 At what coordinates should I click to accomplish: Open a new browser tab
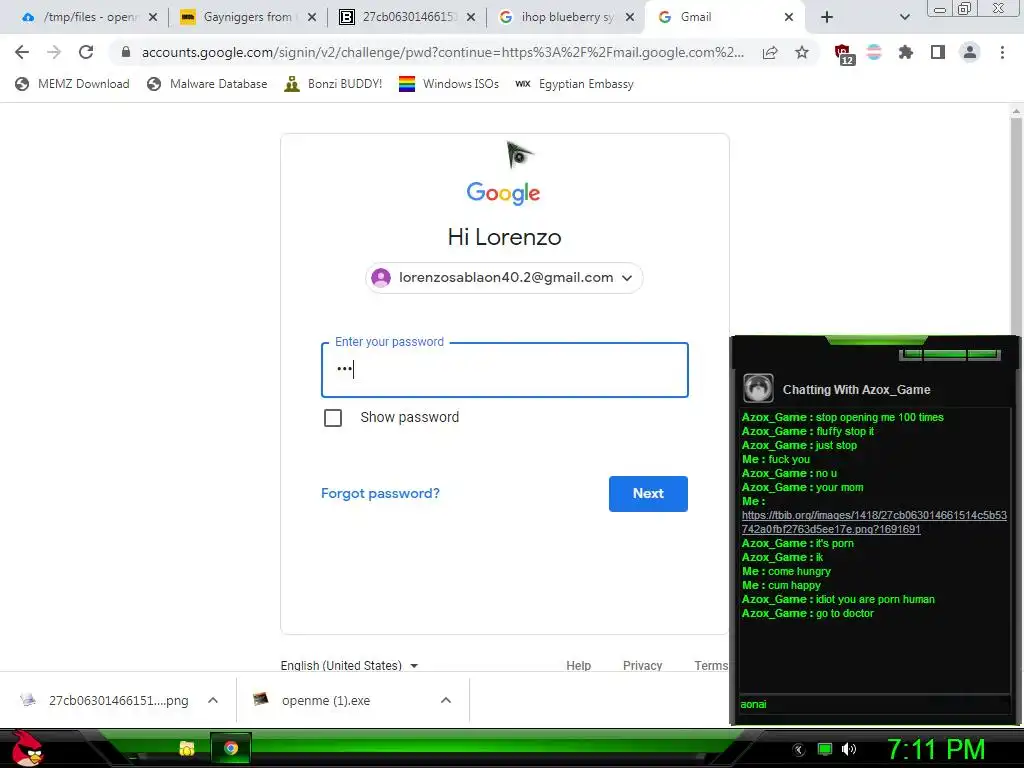[827, 18]
